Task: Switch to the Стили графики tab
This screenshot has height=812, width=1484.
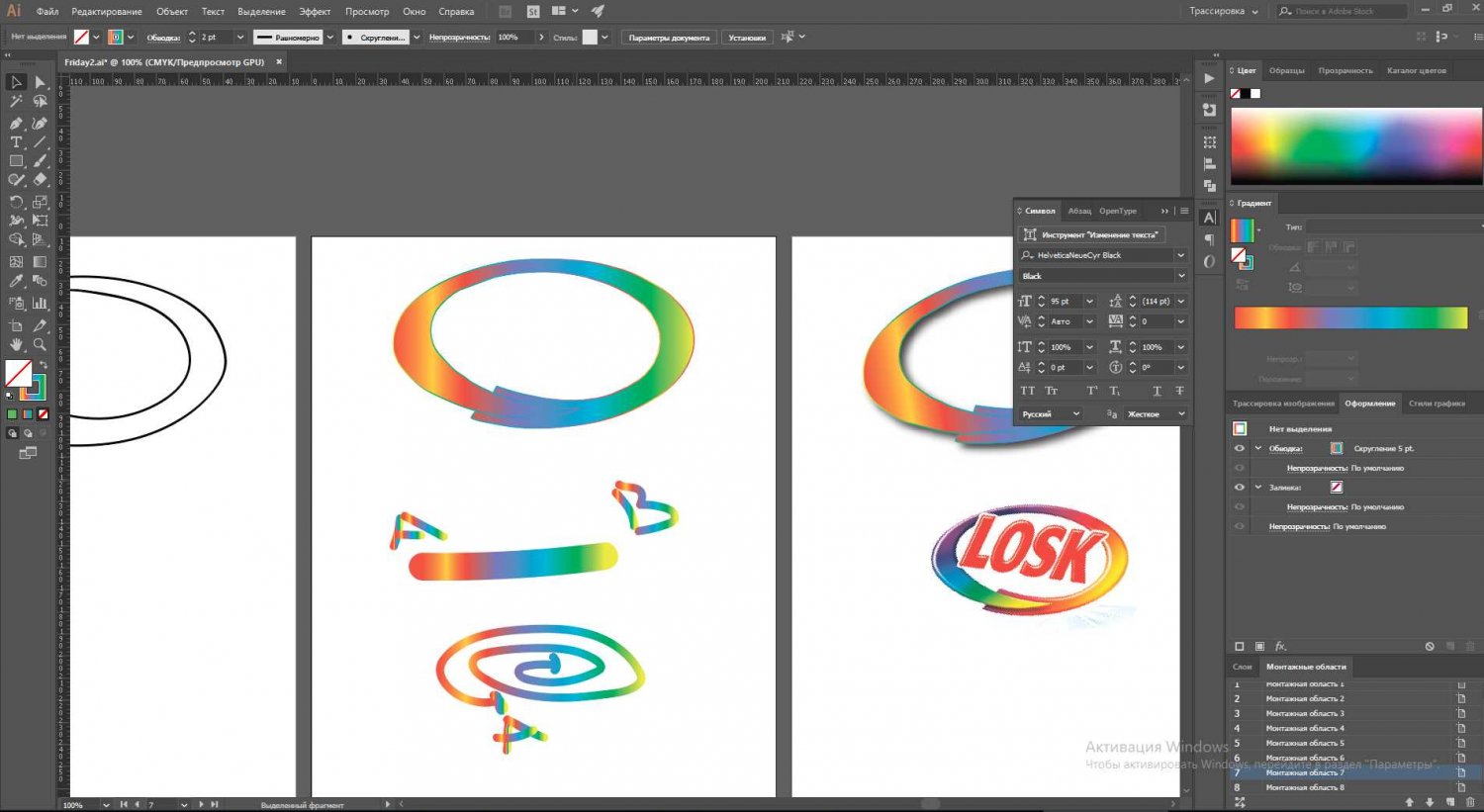Action: coord(1437,404)
